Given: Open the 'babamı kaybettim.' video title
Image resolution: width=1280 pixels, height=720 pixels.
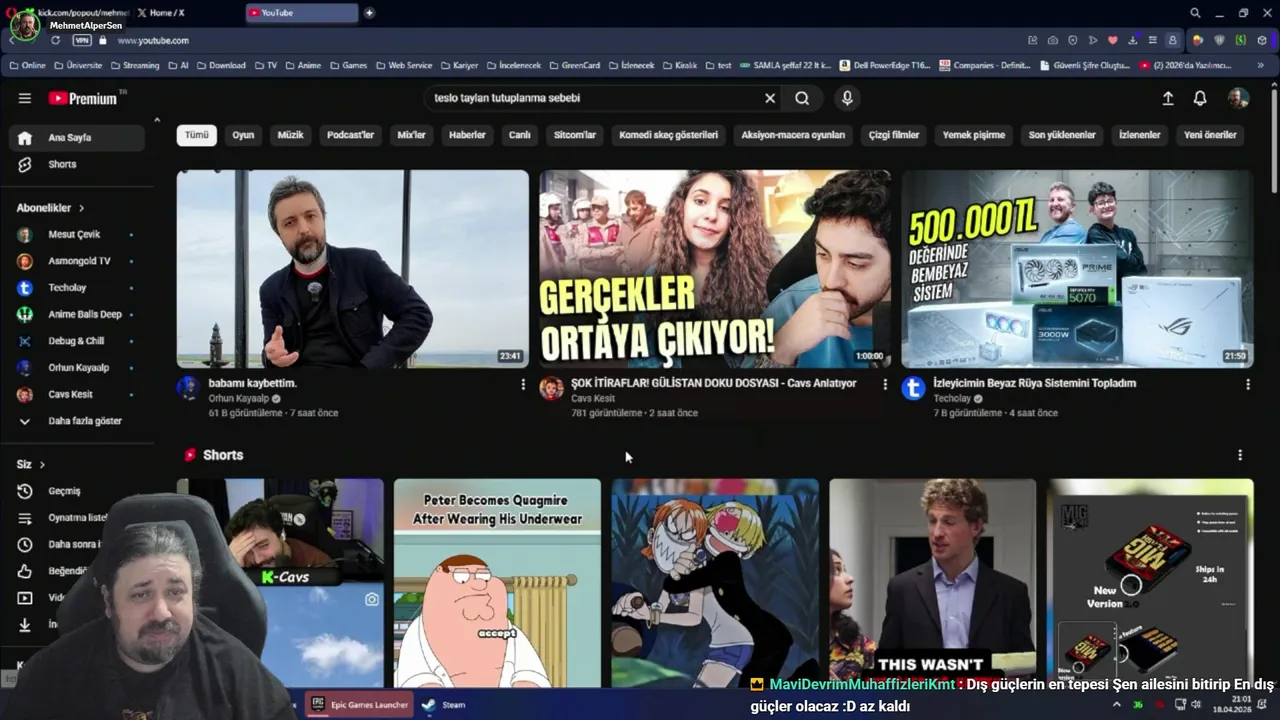Looking at the screenshot, I should tap(253, 383).
